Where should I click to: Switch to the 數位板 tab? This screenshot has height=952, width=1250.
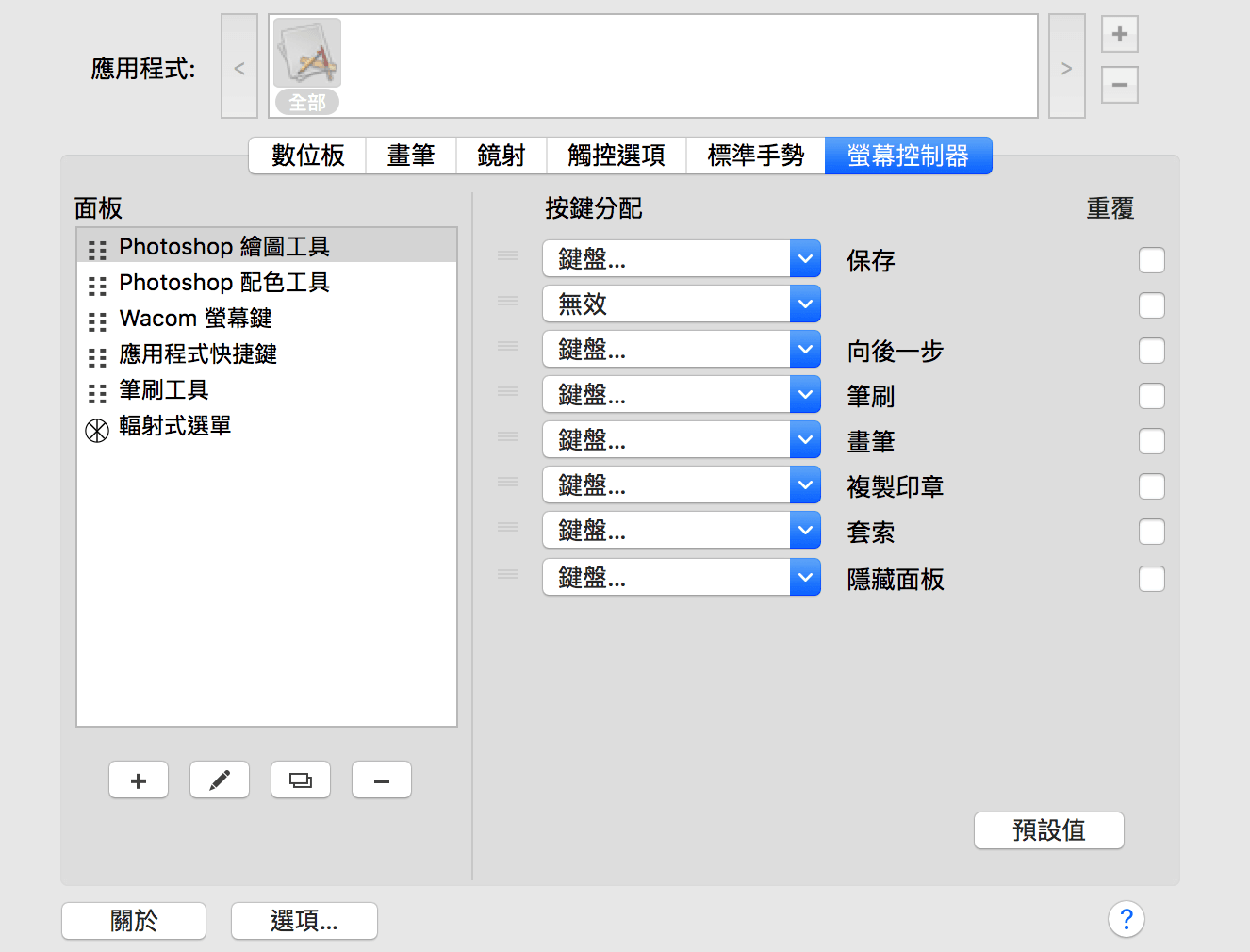pos(307,156)
